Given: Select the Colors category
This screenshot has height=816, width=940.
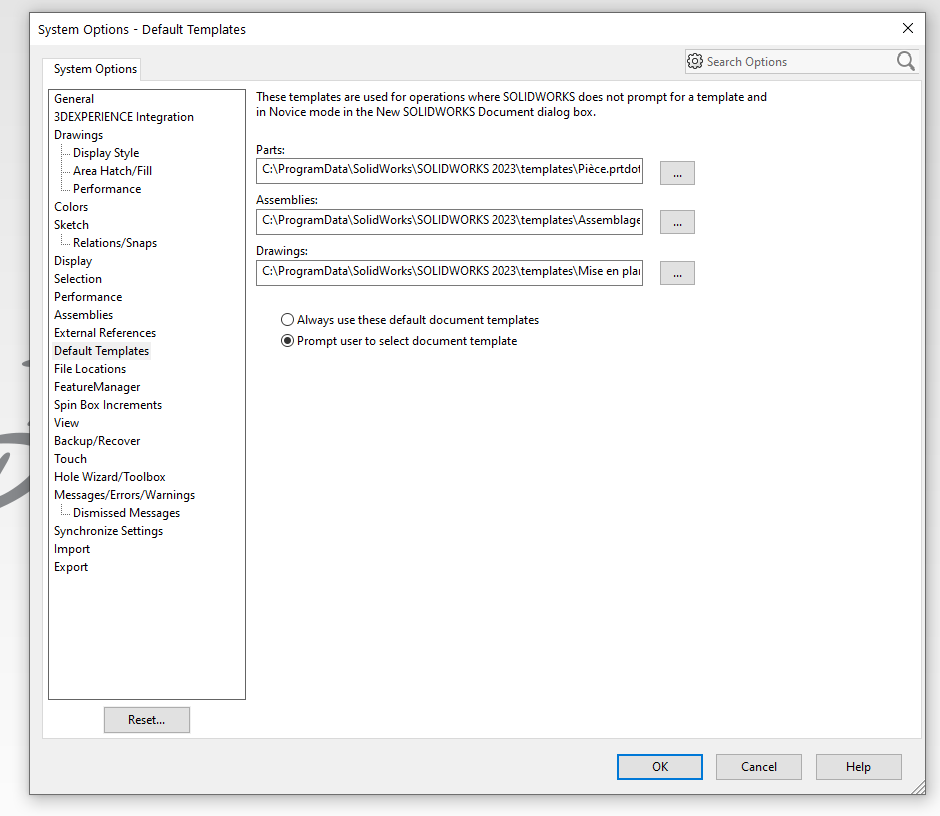Looking at the screenshot, I should coord(71,206).
